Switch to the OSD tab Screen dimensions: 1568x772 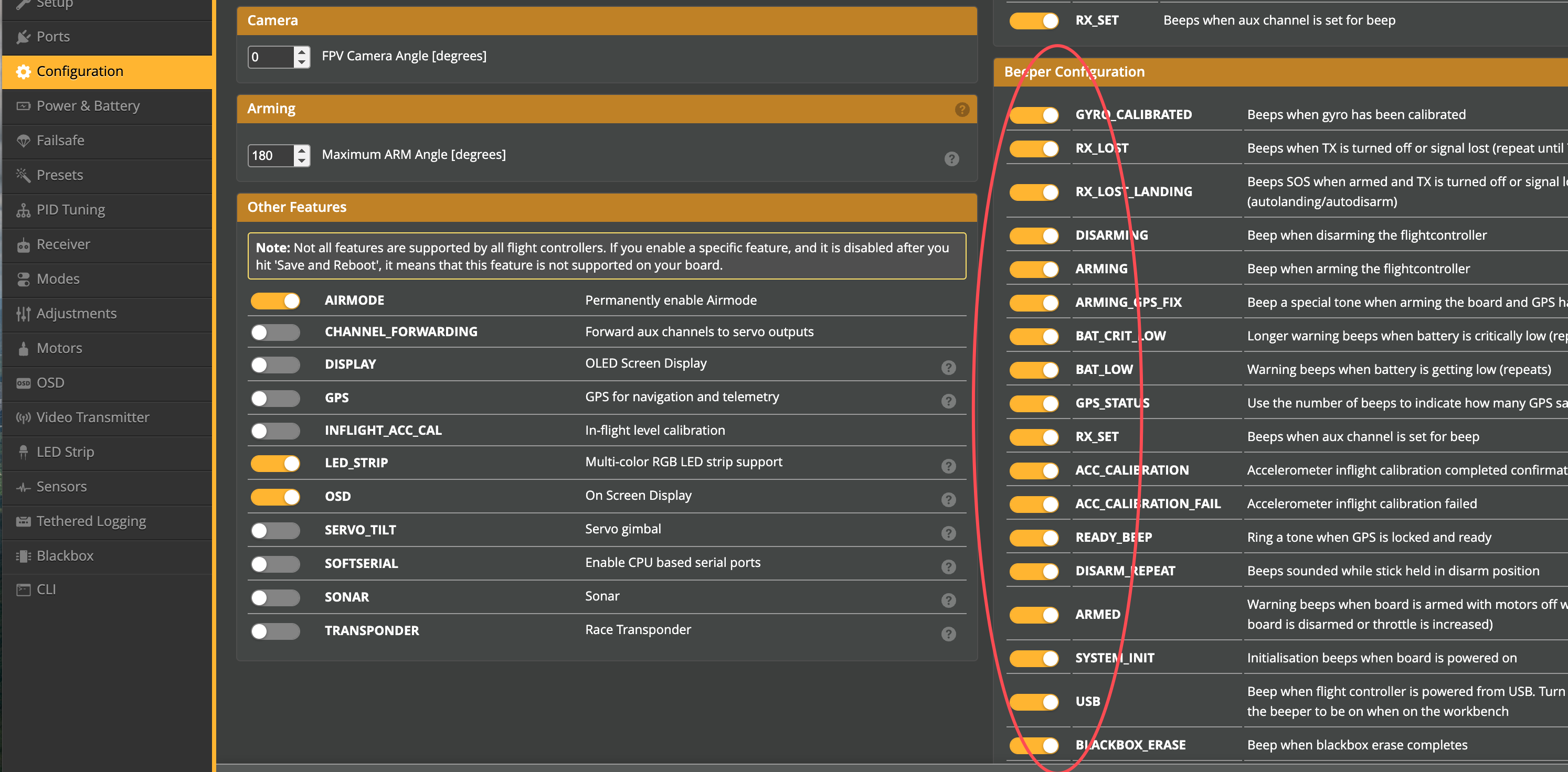[50, 383]
